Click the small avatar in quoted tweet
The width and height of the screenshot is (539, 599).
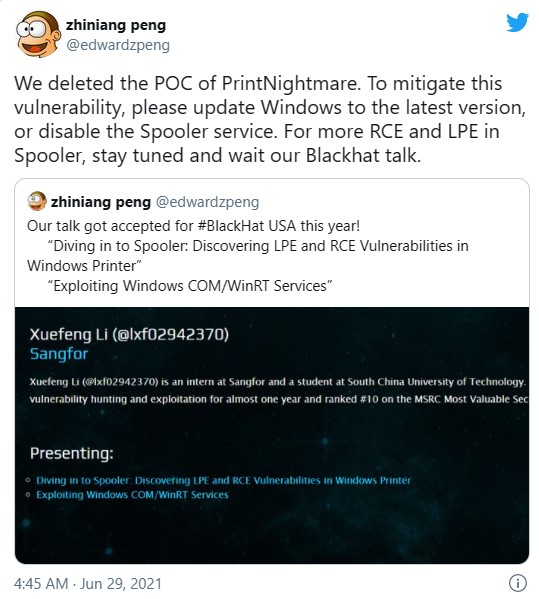[x=37, y=201]
